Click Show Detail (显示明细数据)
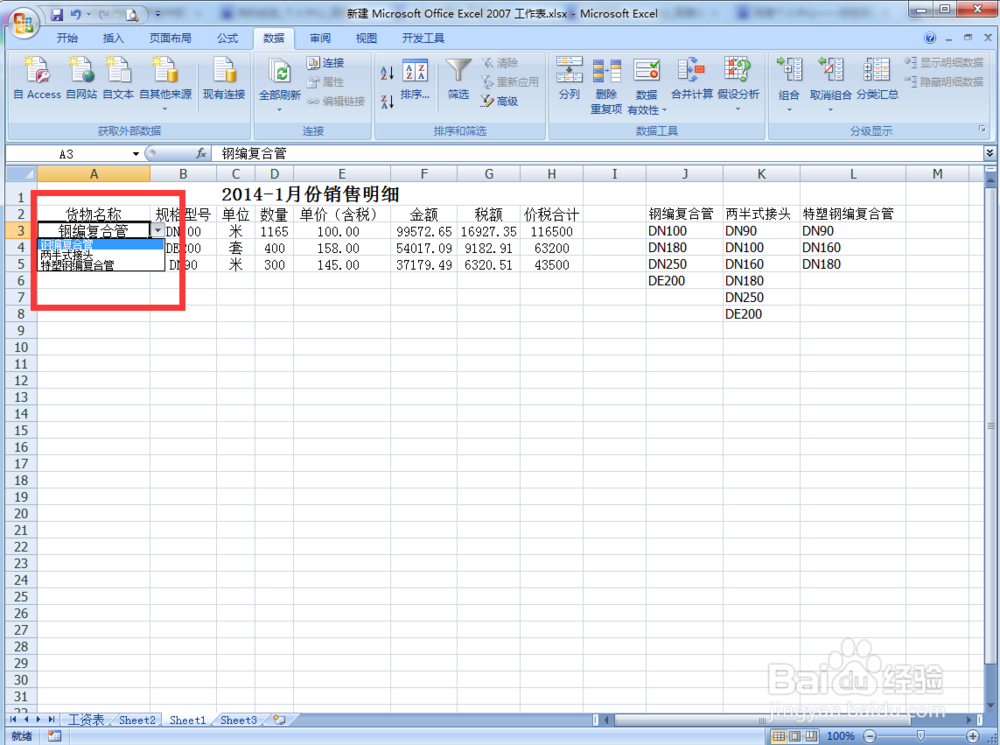 tap(944, 63)
